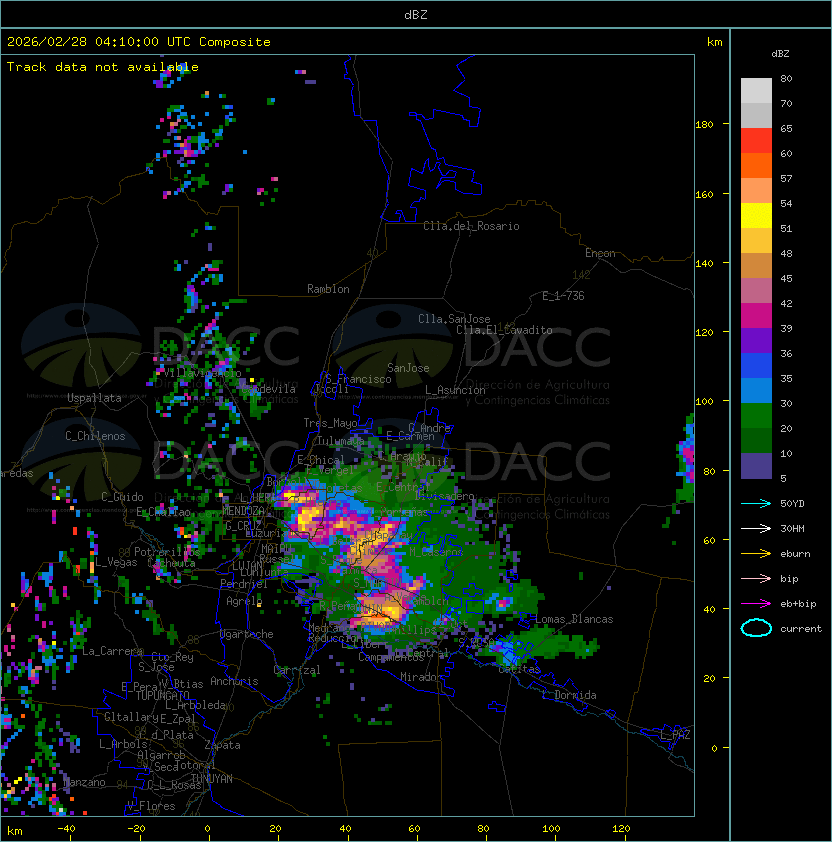
Task: Click the green swatch below 30
Action: pyautogui.click(x=756, y=416)
